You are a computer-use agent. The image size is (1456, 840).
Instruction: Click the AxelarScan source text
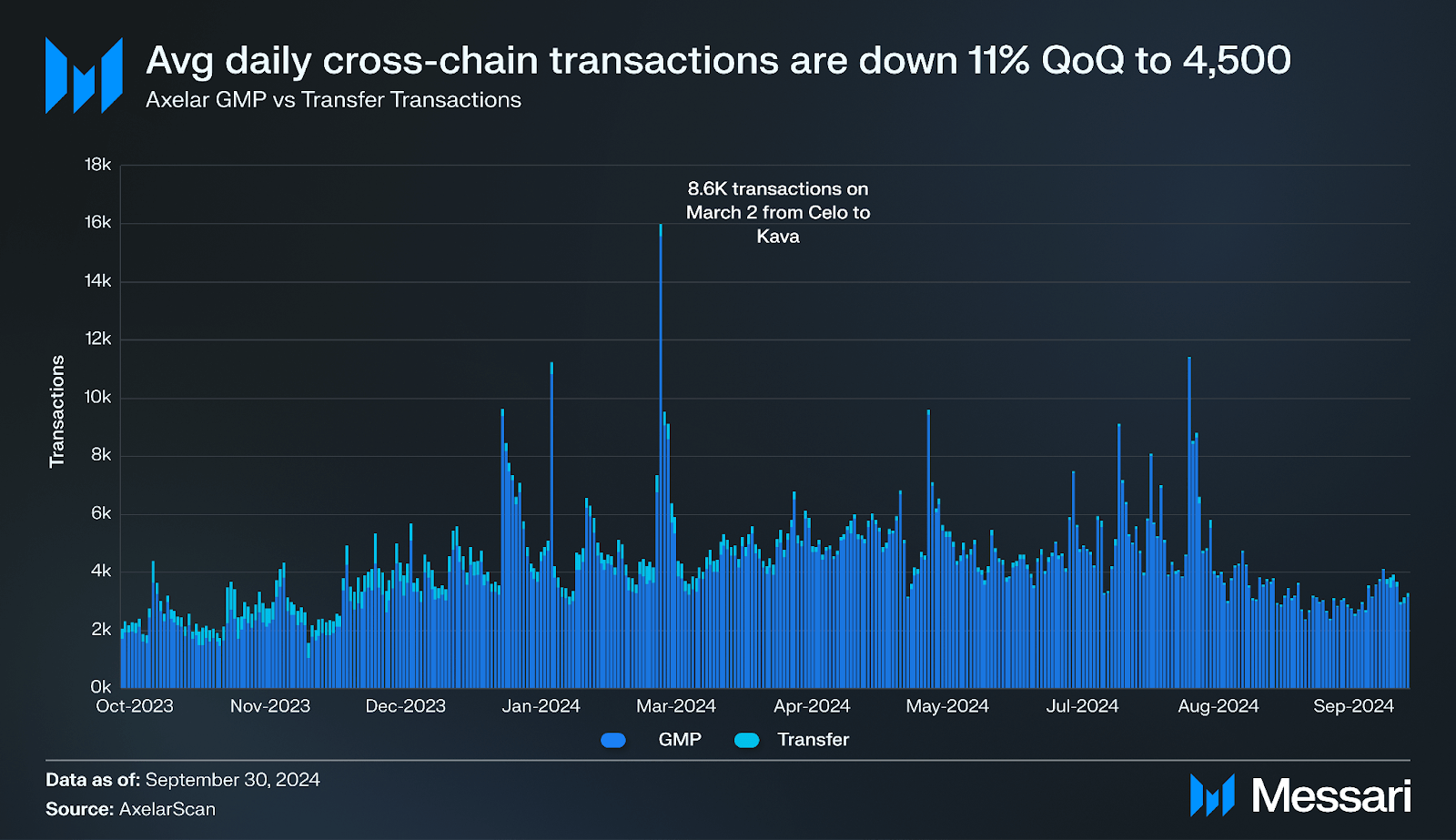coord(167,809)
